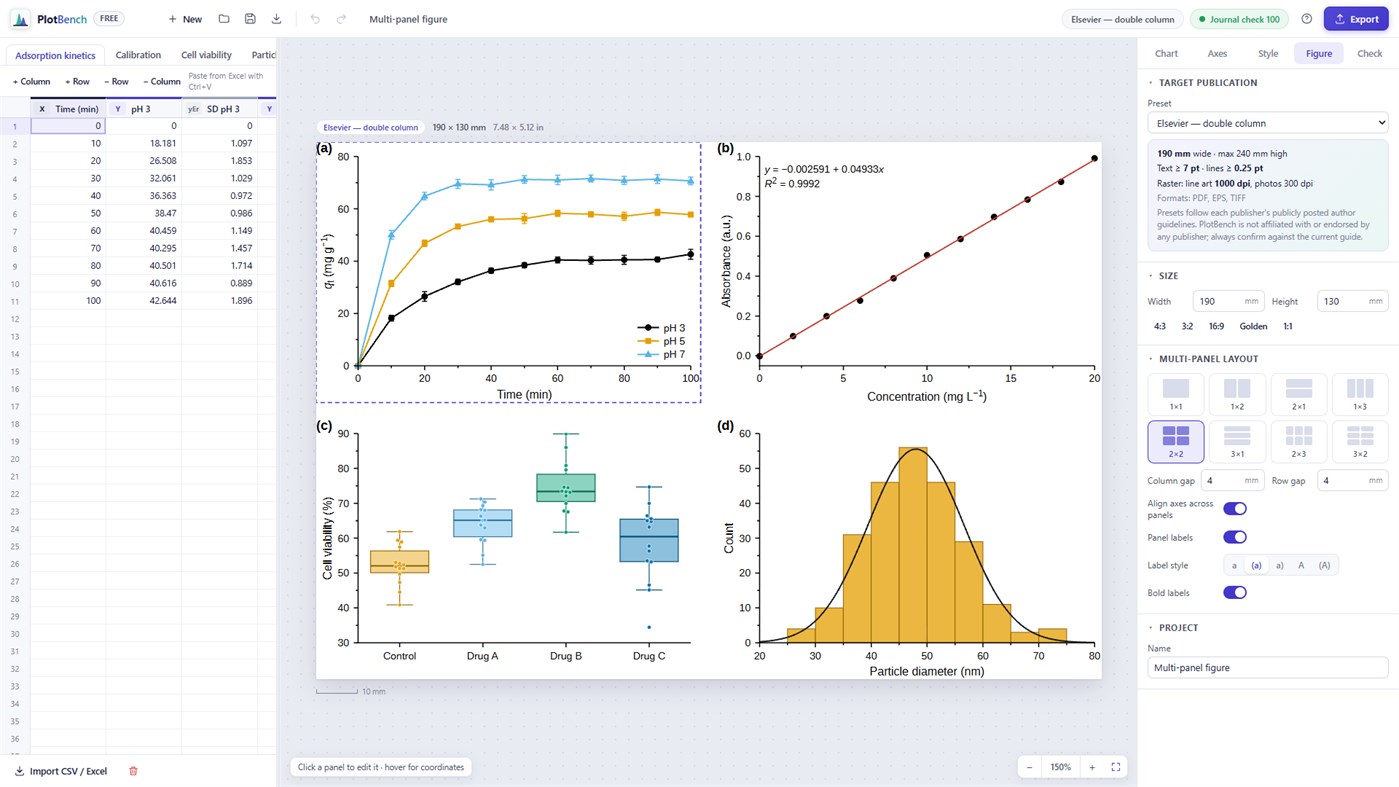Click the PlotBench logo icon
1399x787 pixels.
(x=20, y=19)
